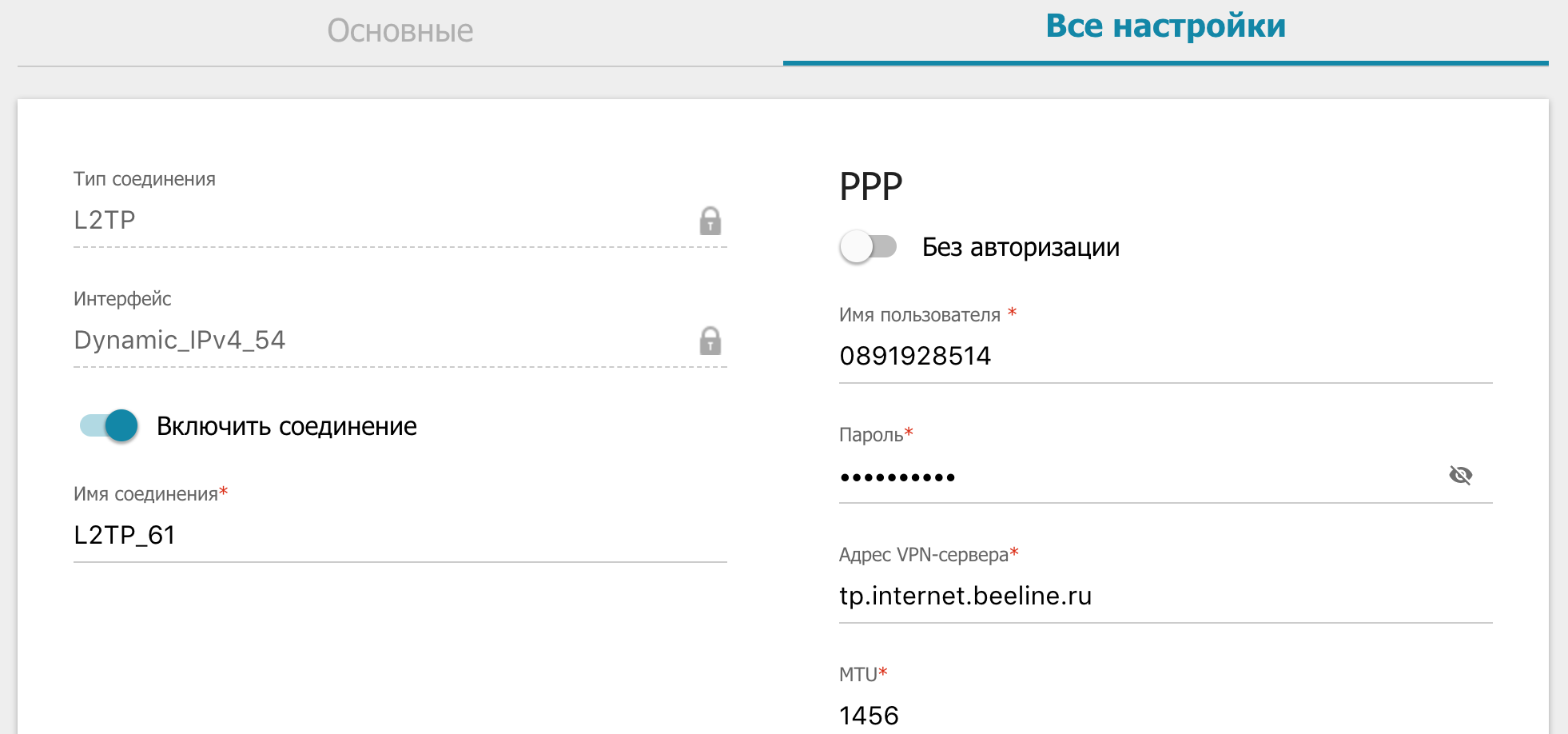Select the Все настройки tab

pos(1165,26)
